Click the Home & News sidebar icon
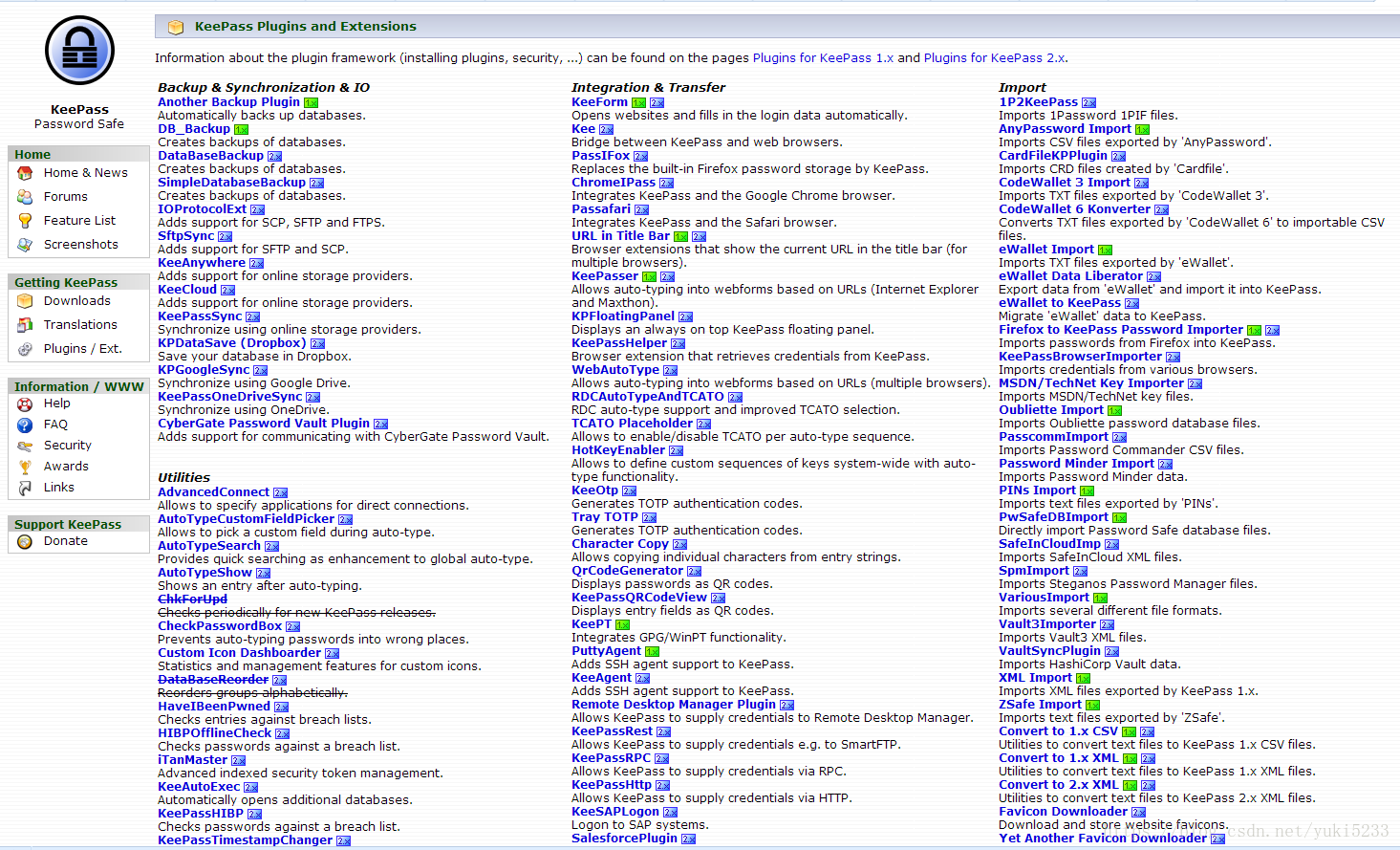This screenshot has height=850, width=1400. [x=25, y=173]
